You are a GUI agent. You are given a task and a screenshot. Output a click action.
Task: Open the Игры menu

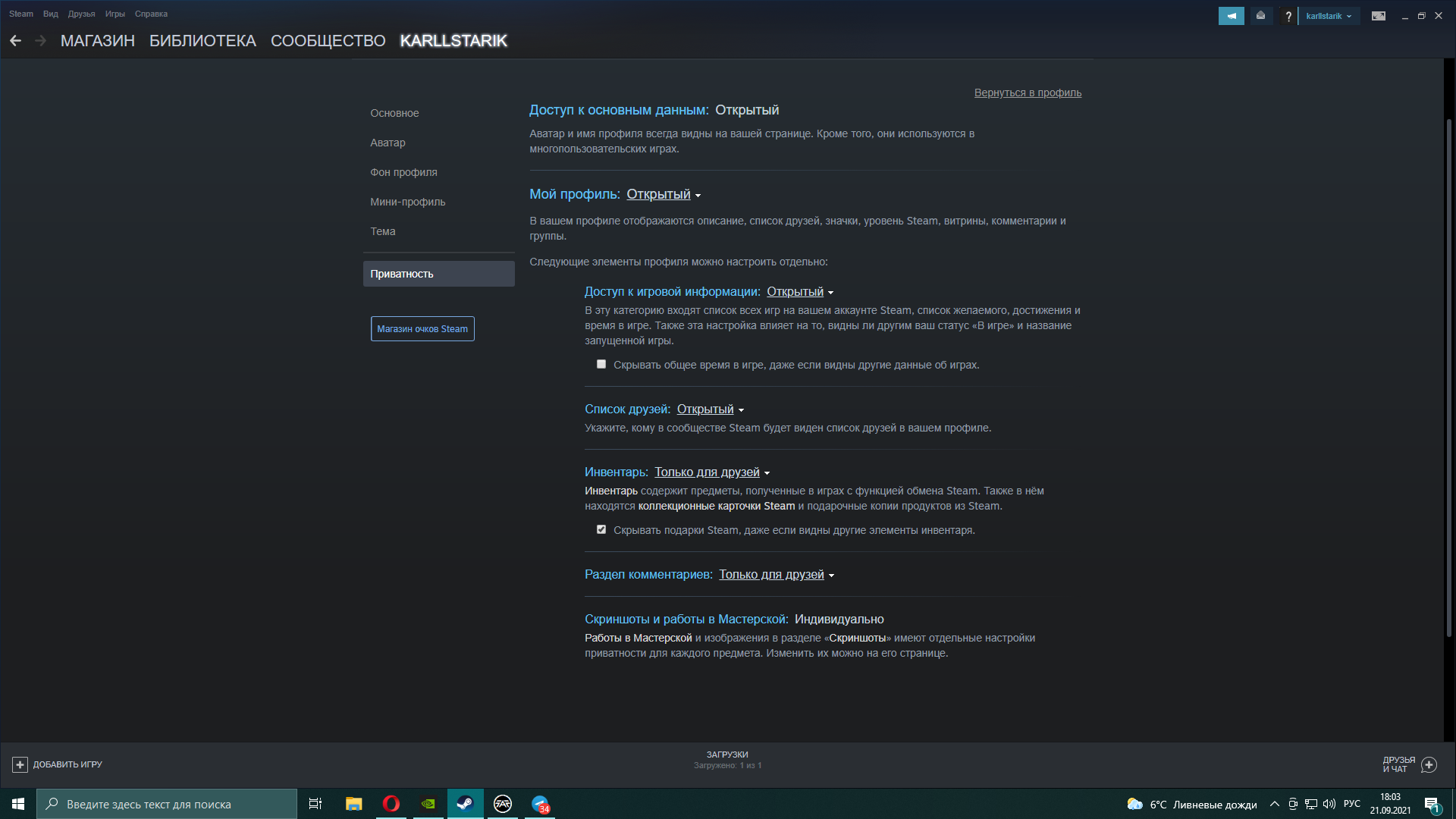[115, 14]
